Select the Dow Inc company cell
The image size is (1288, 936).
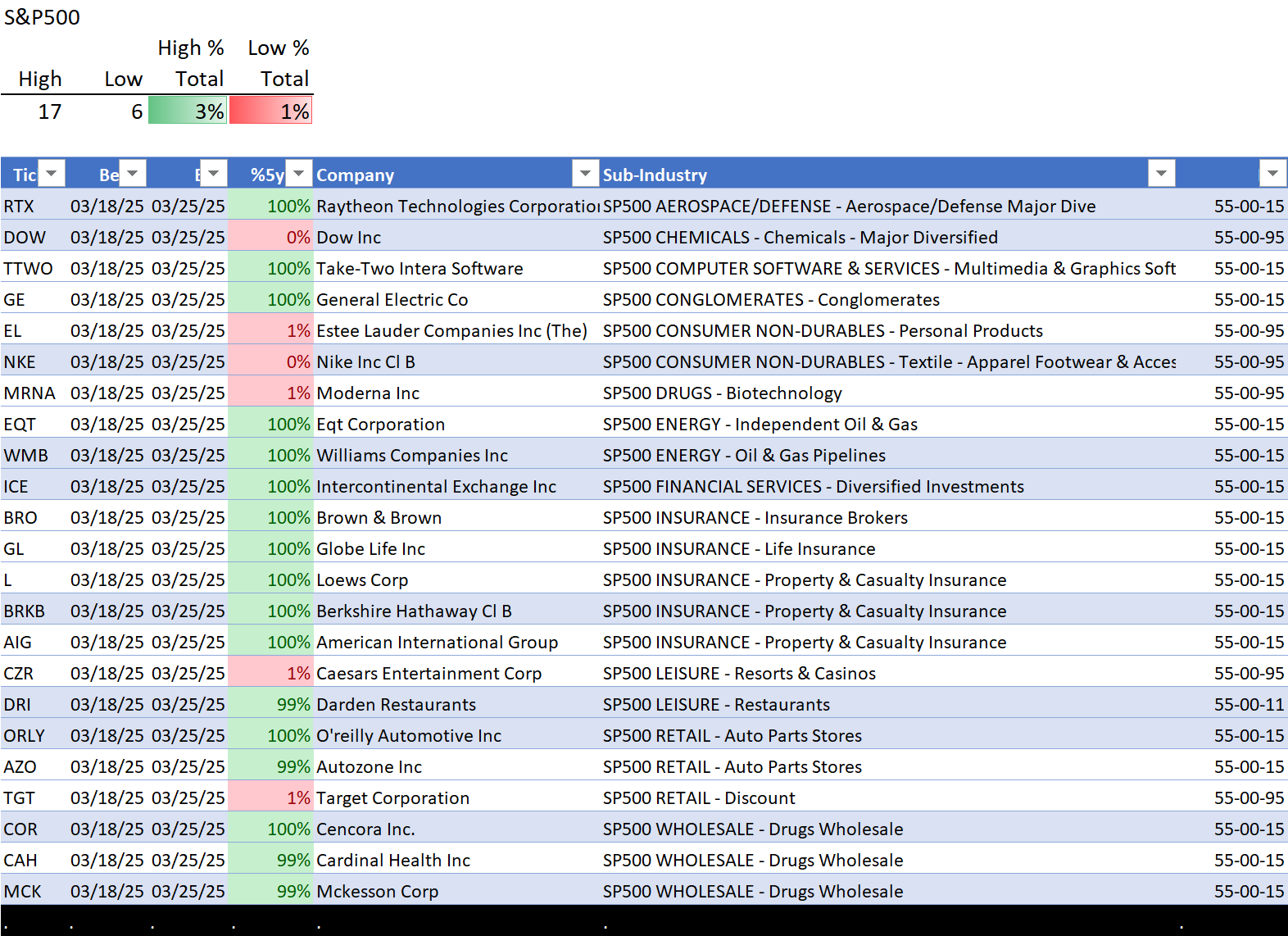[456, 237]
